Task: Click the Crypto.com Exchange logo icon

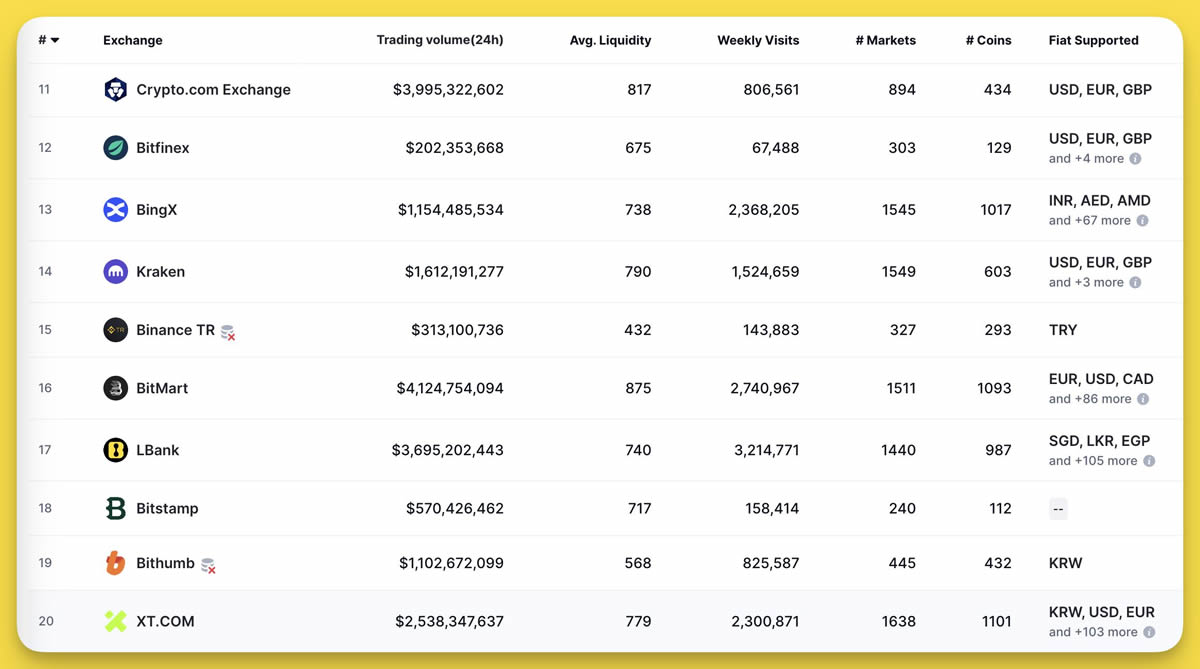Action: (x=115, y=90)
